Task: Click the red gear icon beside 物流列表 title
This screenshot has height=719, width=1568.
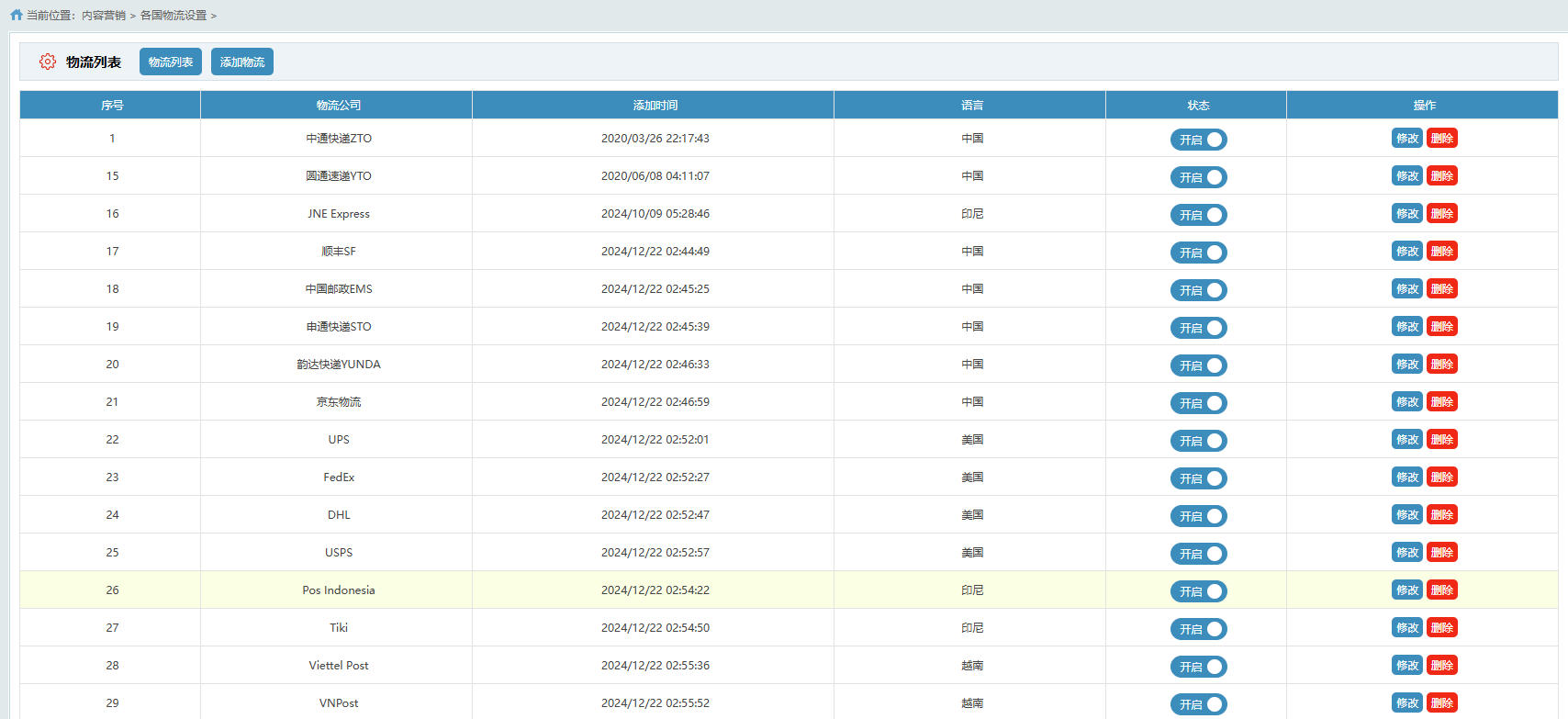Action: 48,62
